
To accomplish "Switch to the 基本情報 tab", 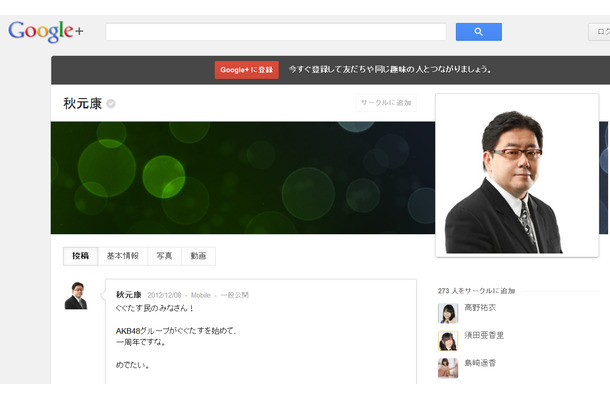I will pos(123,256).
